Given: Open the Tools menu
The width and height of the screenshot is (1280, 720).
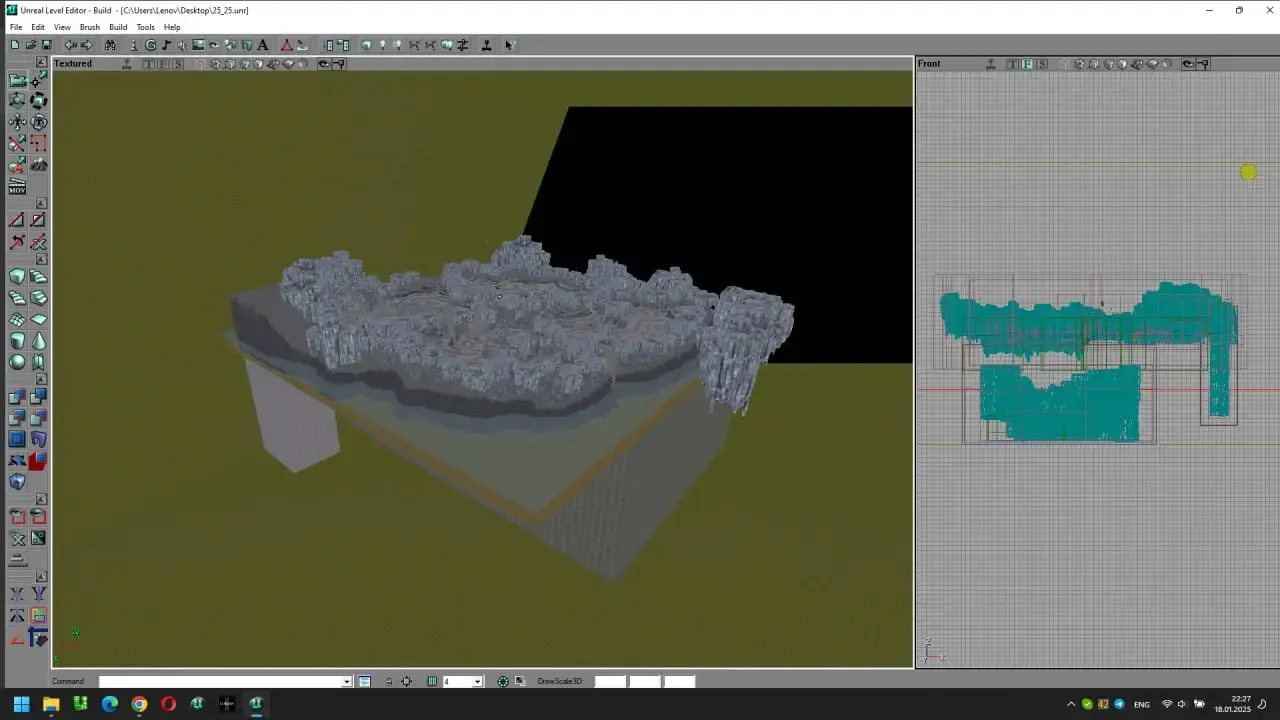Looking at the screenshot, I should coord(146,27).
